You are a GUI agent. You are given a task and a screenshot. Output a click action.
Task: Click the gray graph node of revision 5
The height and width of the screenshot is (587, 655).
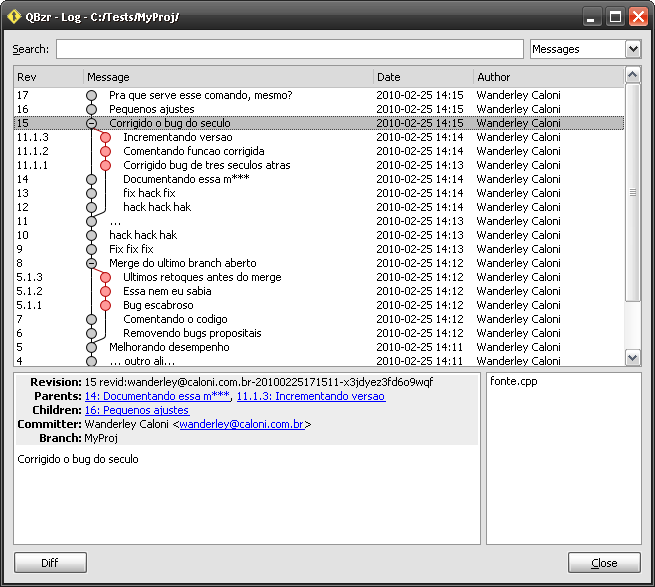click(x=91, y=347)
